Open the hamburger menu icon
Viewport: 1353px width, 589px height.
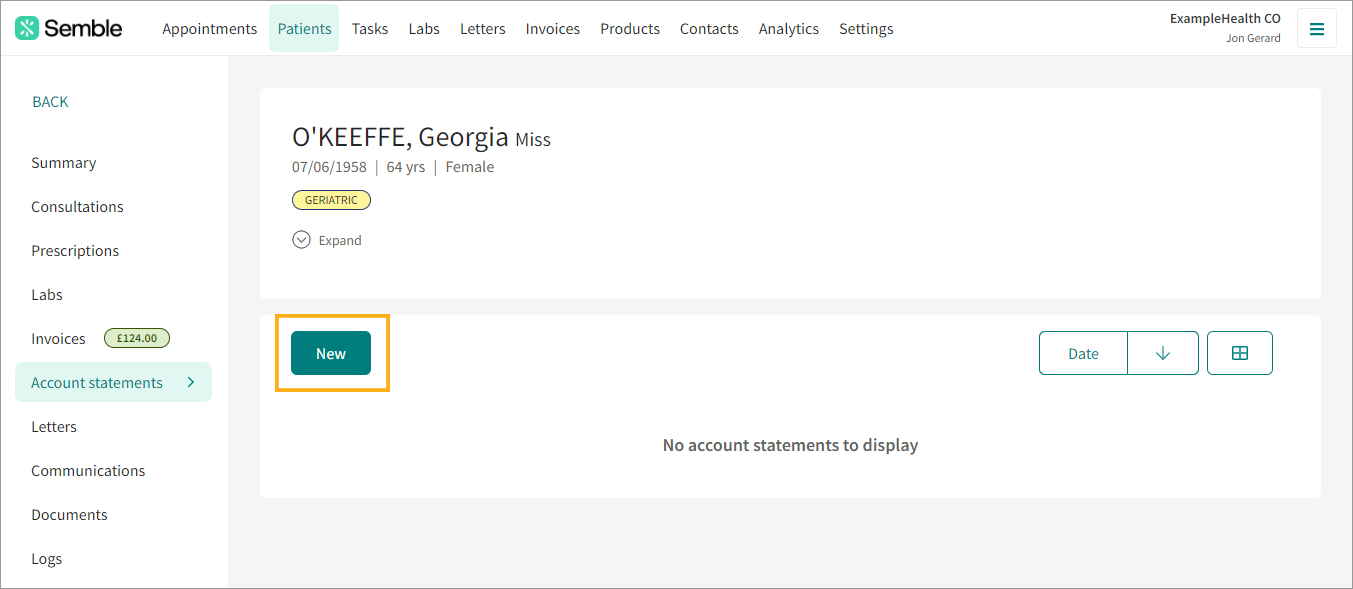pos(1316,28)
